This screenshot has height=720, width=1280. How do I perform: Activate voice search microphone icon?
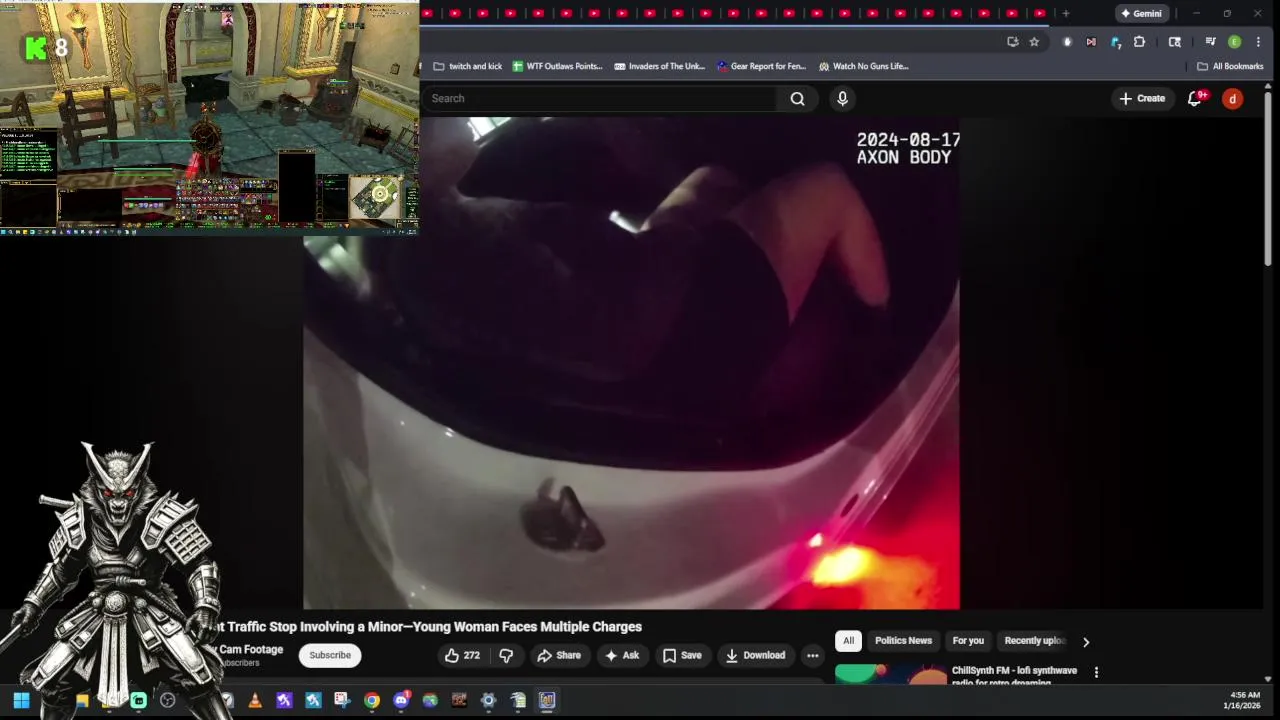842,98
